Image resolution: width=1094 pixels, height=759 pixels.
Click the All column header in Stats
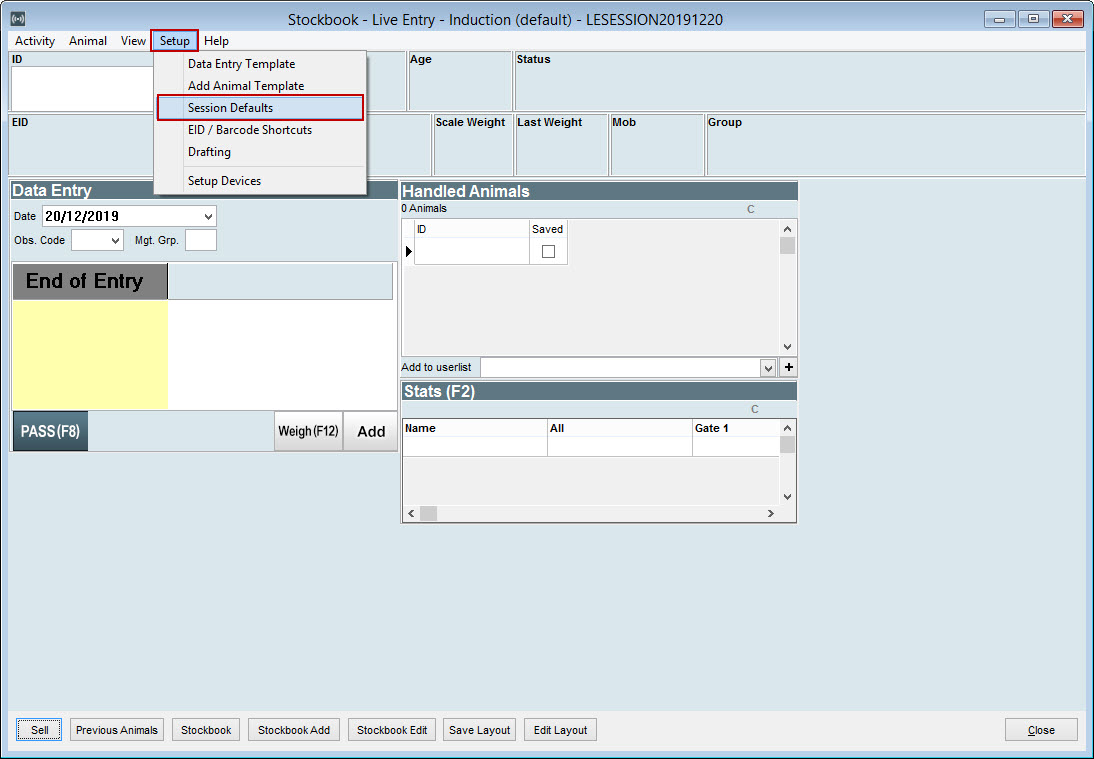620,428
